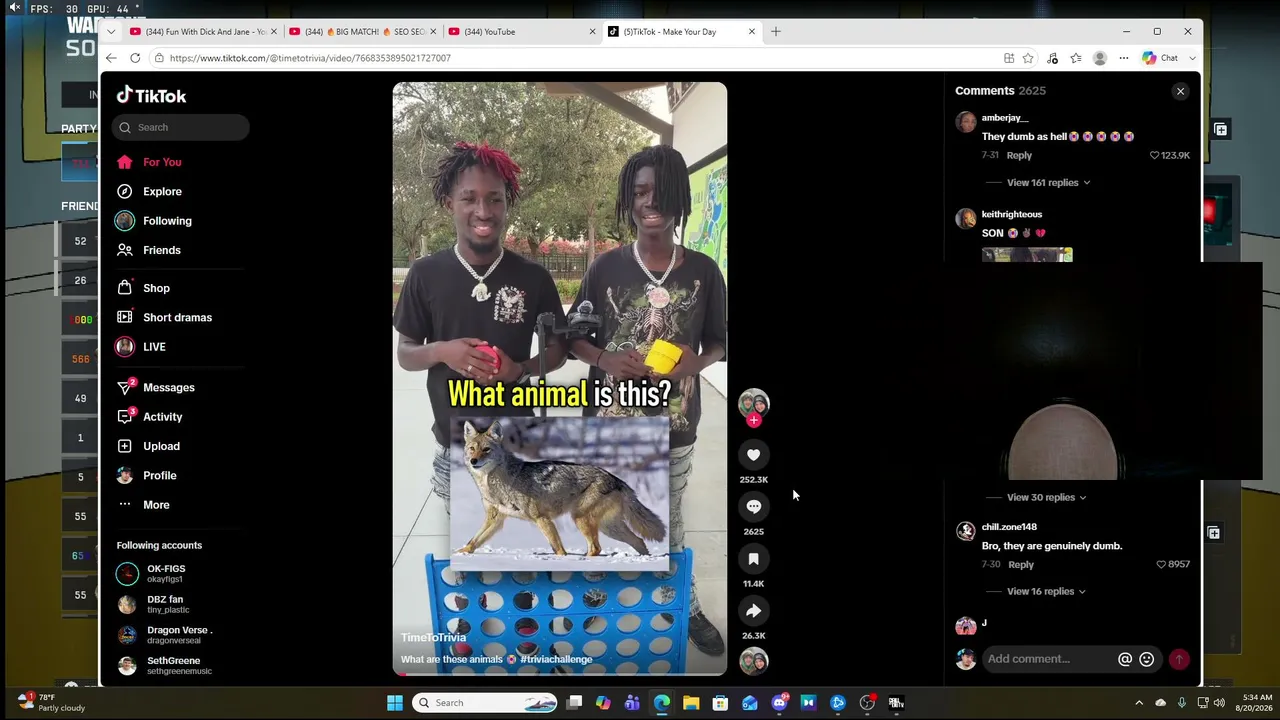
Task: Go back in browser history
Action: click(111, 58)
